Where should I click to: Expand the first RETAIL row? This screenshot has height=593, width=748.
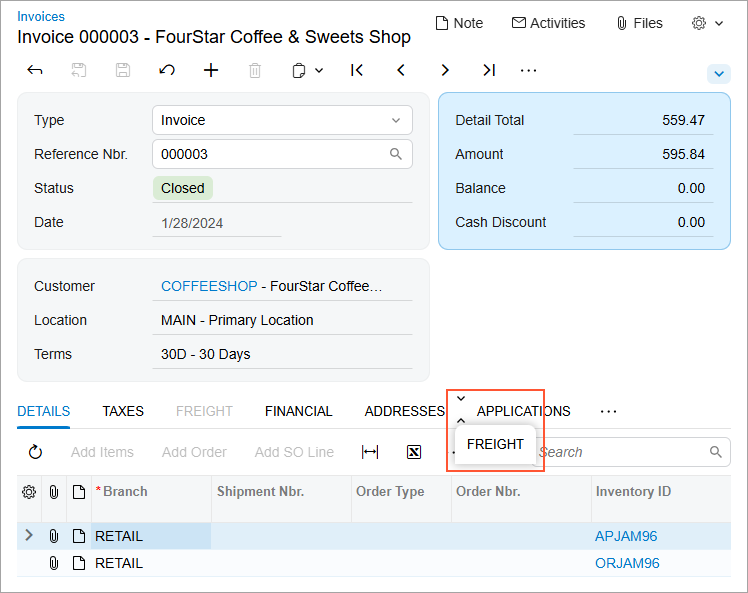(x=28, y=536)
